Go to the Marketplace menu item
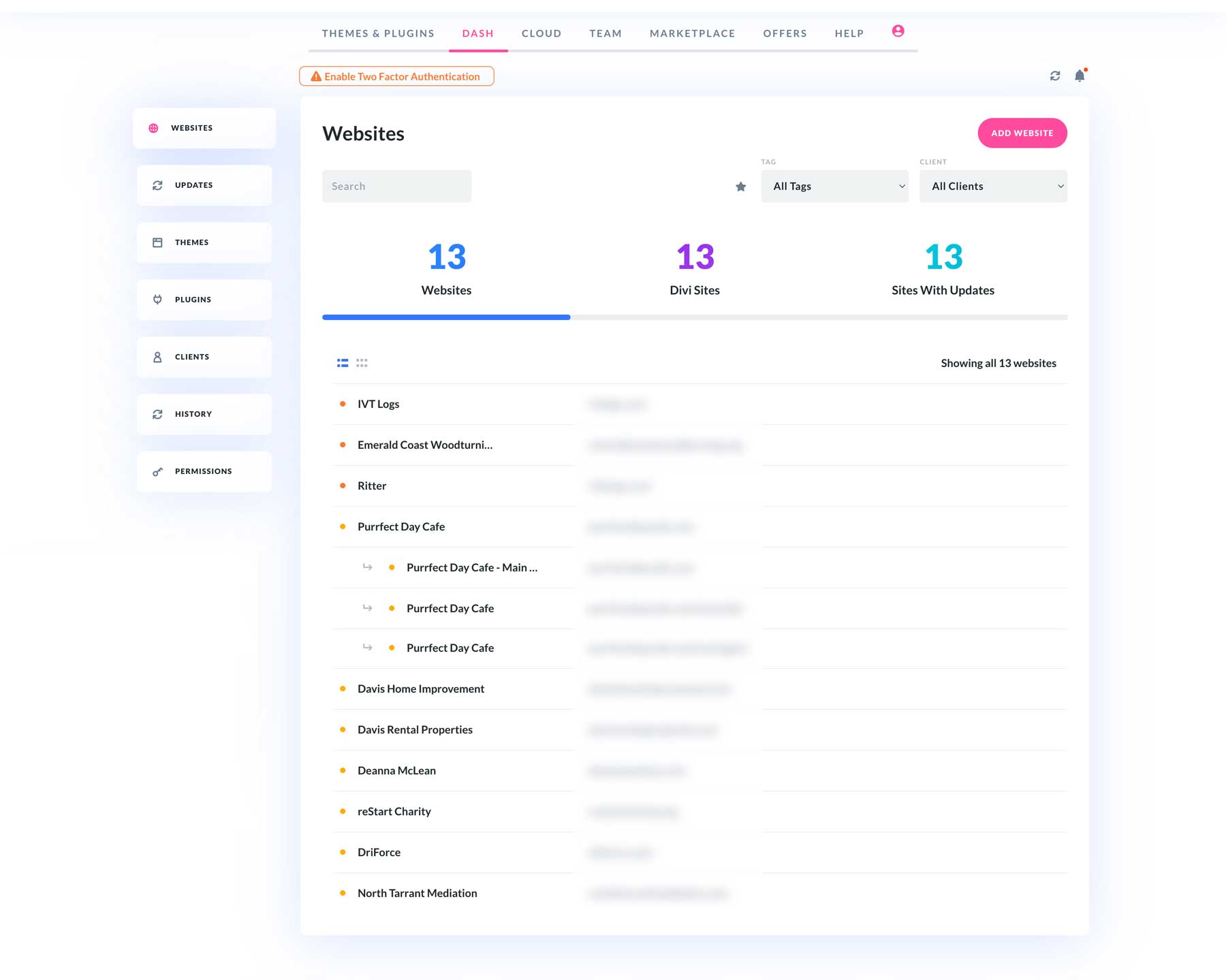Image resolution: width=1226 pixels, height=980 pixels. click(693, 33)
